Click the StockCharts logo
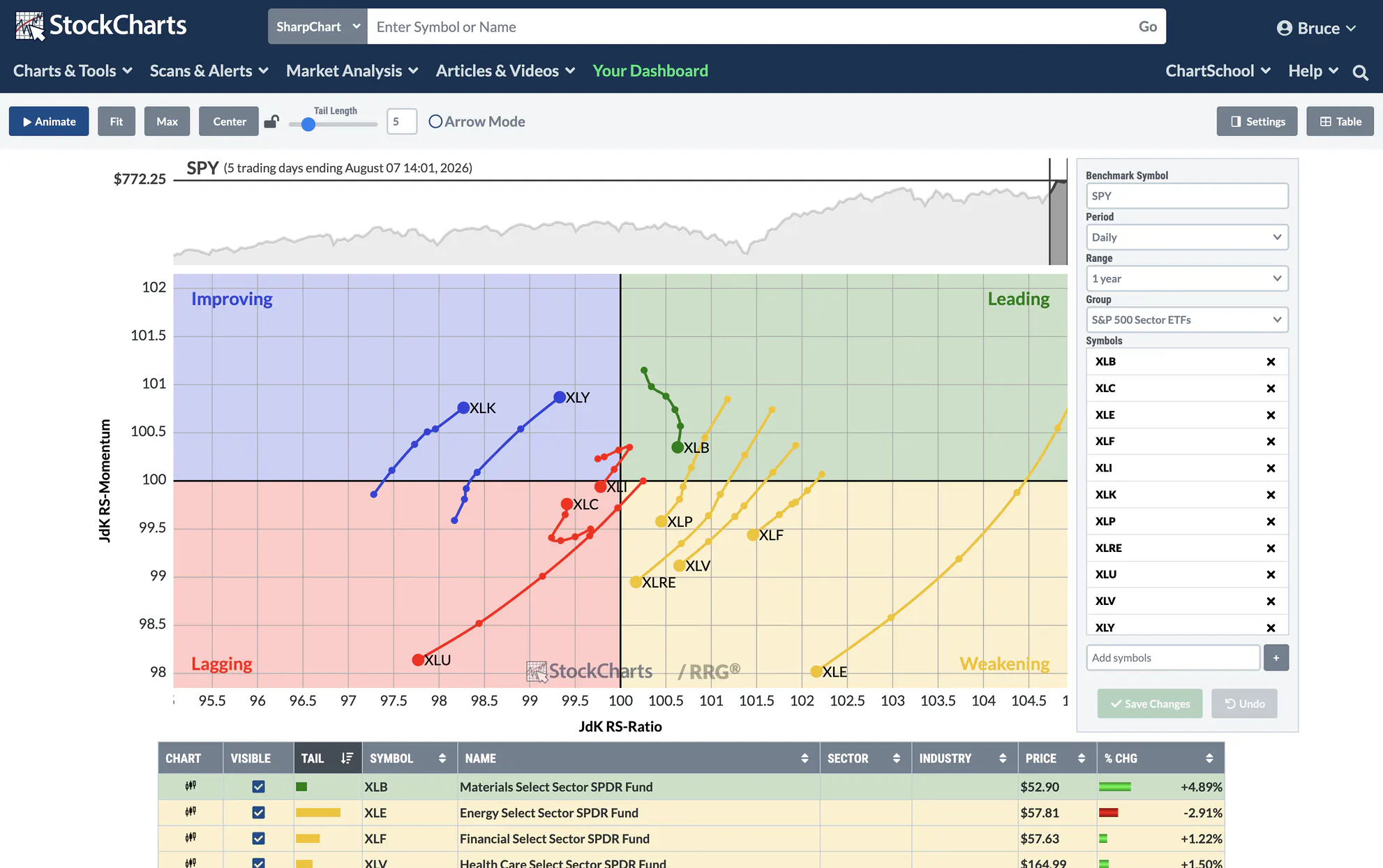 coord(101,27)
